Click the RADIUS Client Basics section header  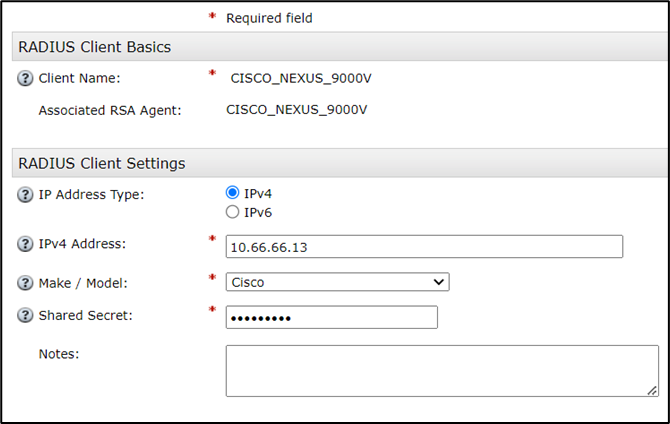pos(95,47)
